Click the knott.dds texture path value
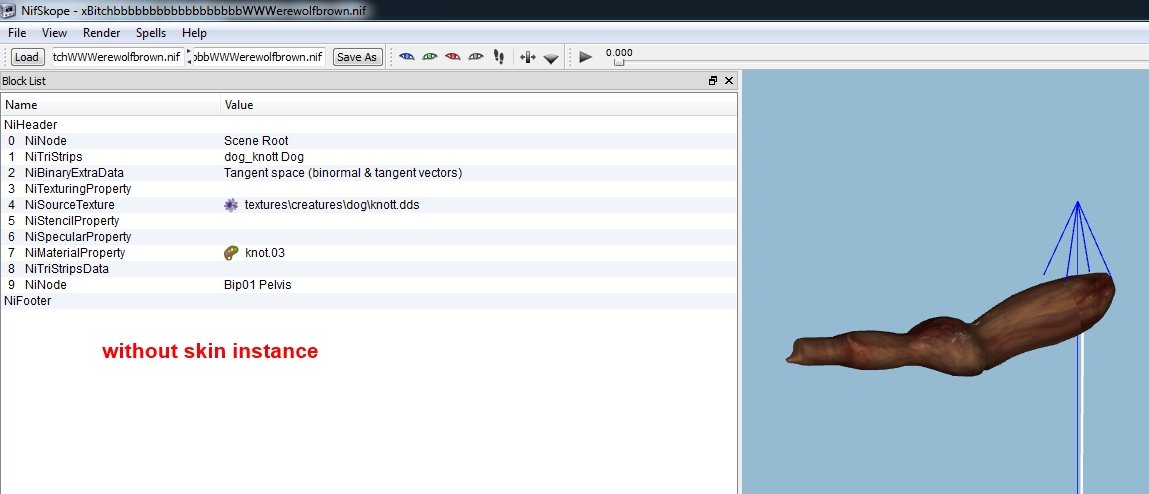This screenshot has width=1149, height=494. pos(332,205)
